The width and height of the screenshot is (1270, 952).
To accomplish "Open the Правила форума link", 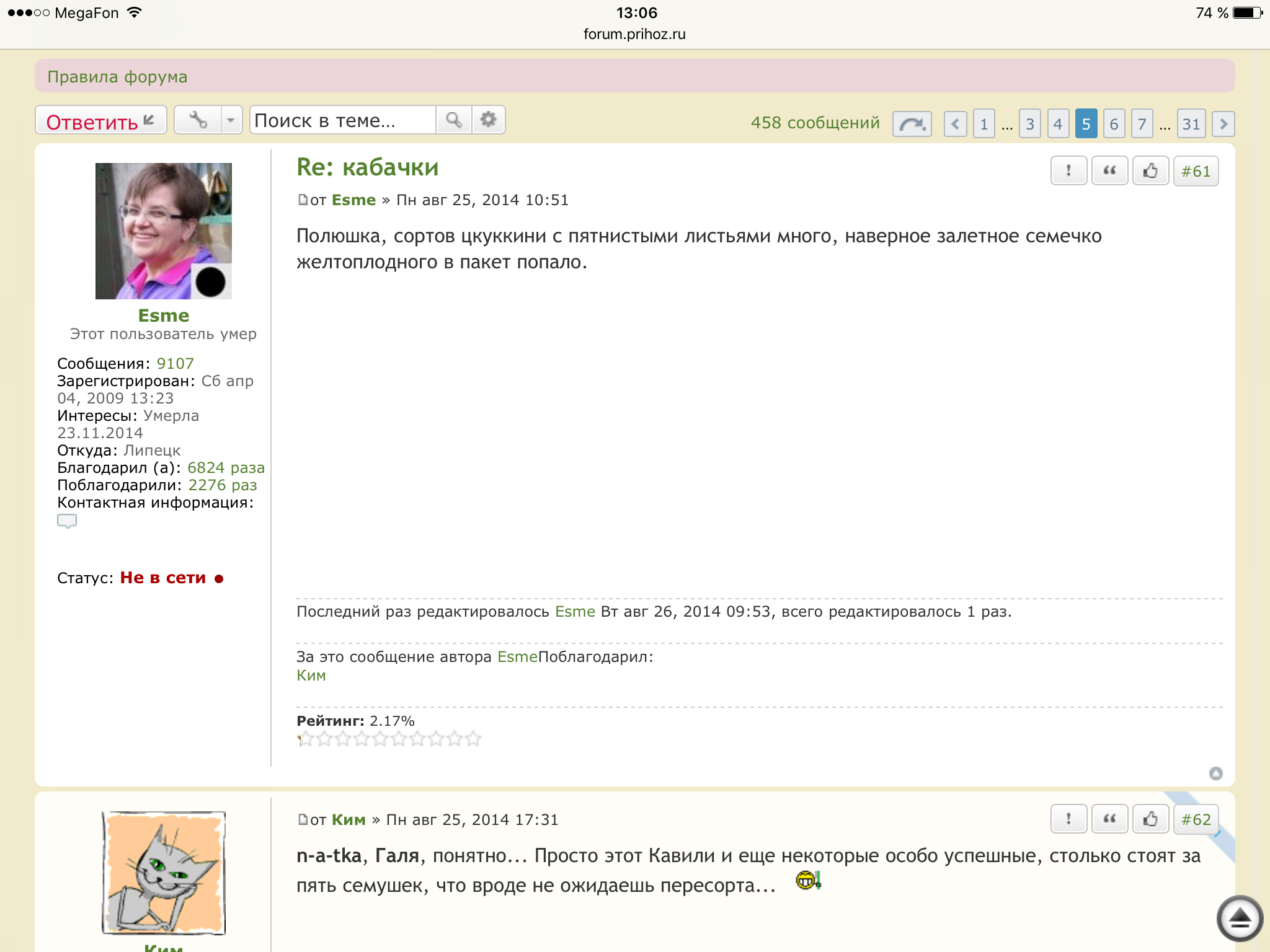I will point(117,77).
